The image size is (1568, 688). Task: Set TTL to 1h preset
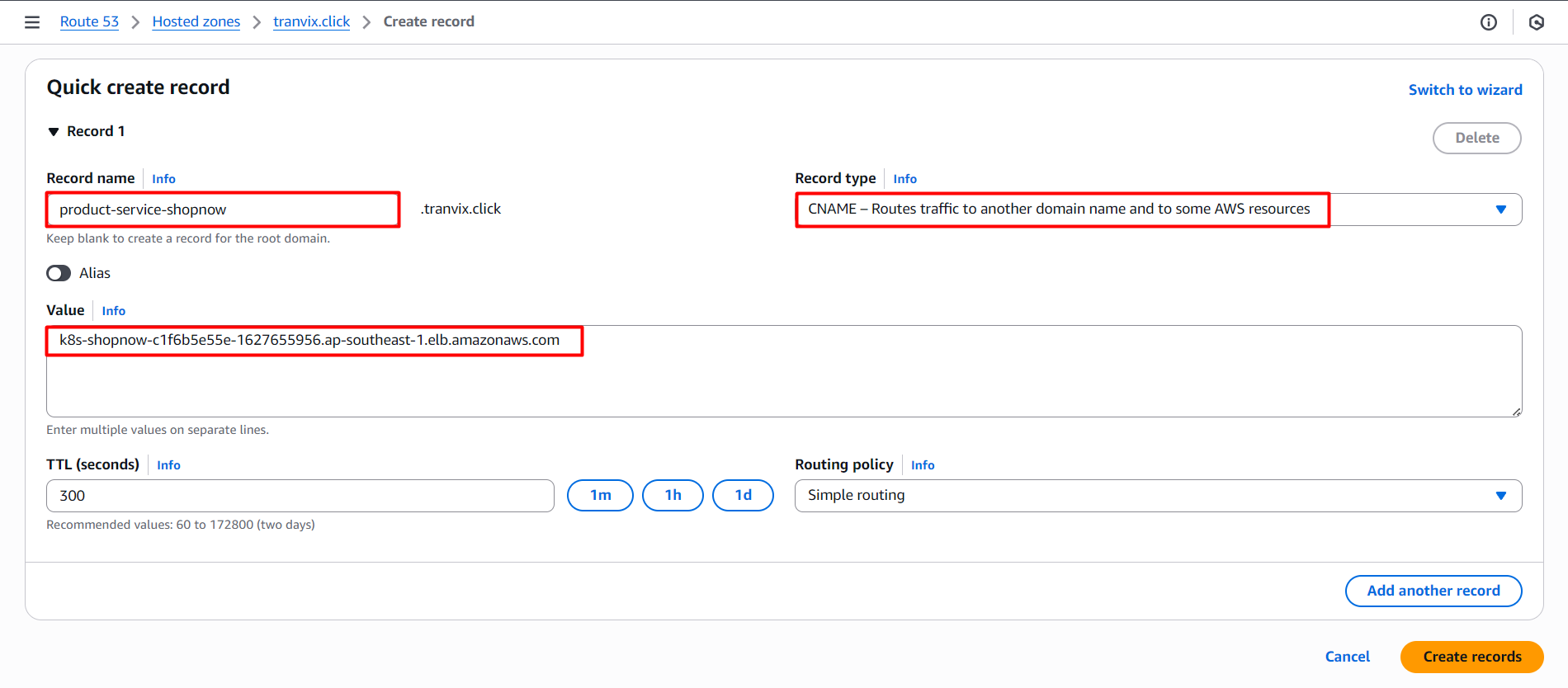click(673, 495)
